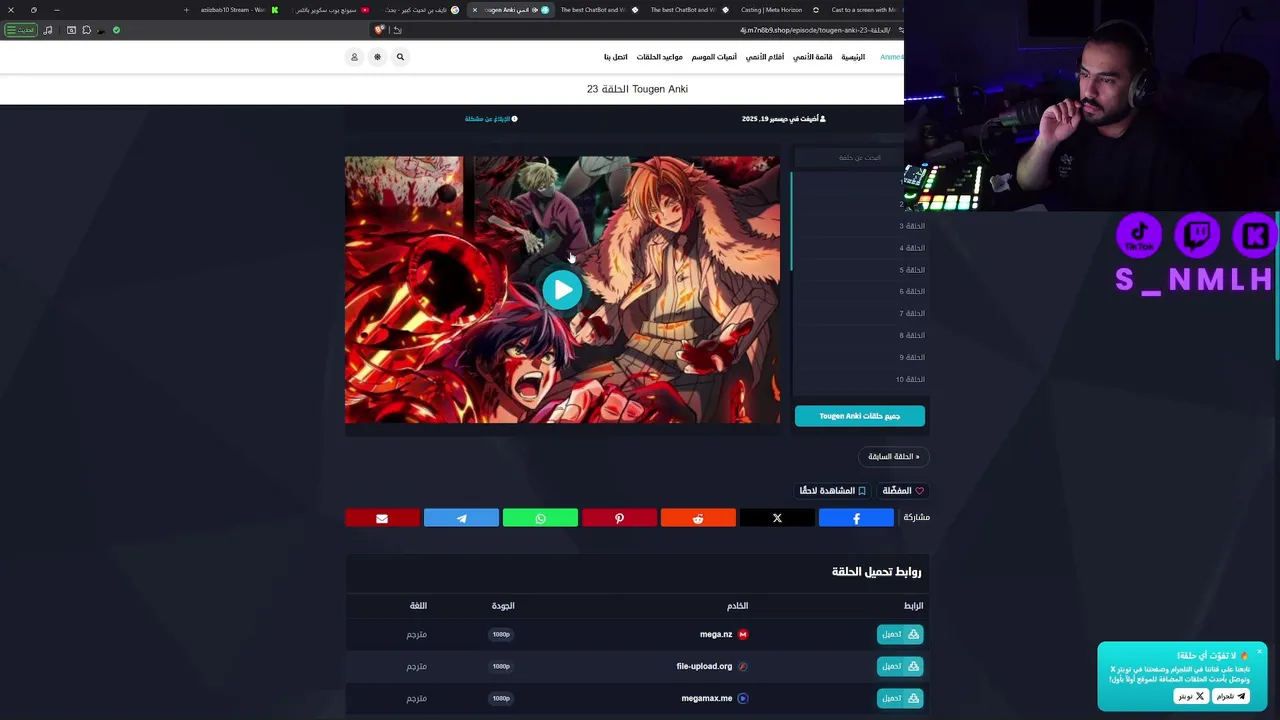Open season anime menu (أنميات الموسم)

tap(714, 57)
